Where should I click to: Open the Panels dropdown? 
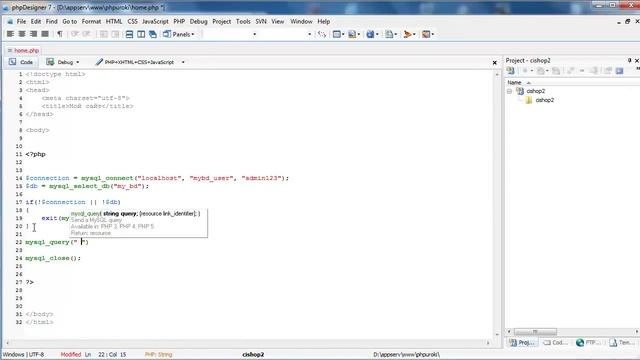179,34
